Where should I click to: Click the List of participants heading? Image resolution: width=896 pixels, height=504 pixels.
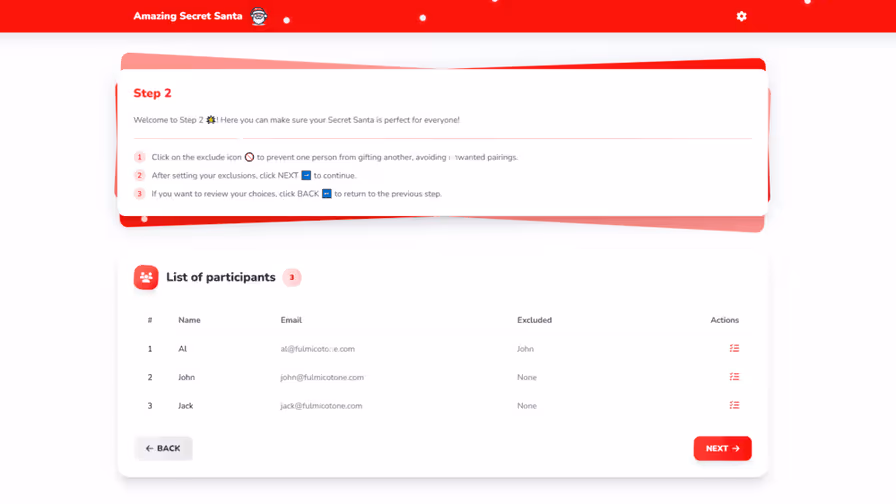(221, 277)
